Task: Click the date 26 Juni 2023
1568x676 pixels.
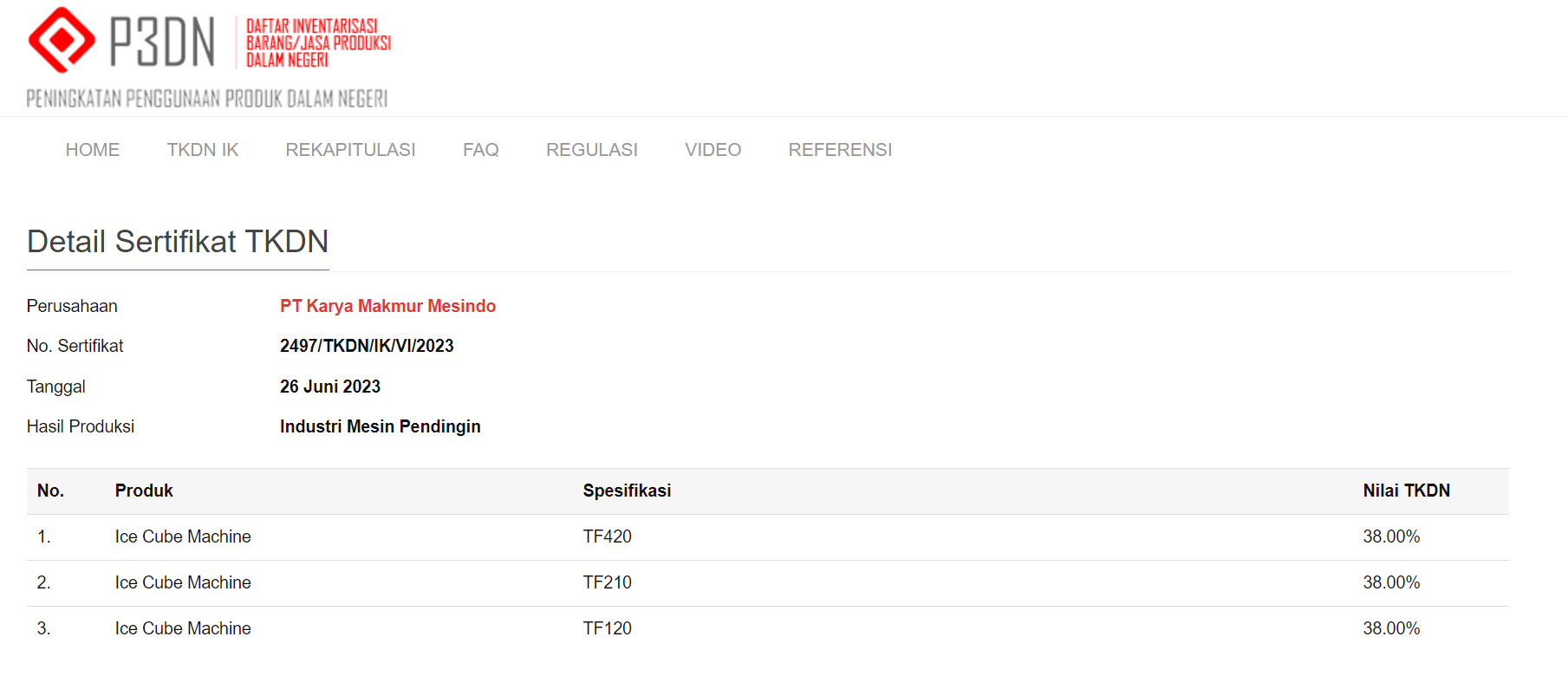Action: point(329,387)
